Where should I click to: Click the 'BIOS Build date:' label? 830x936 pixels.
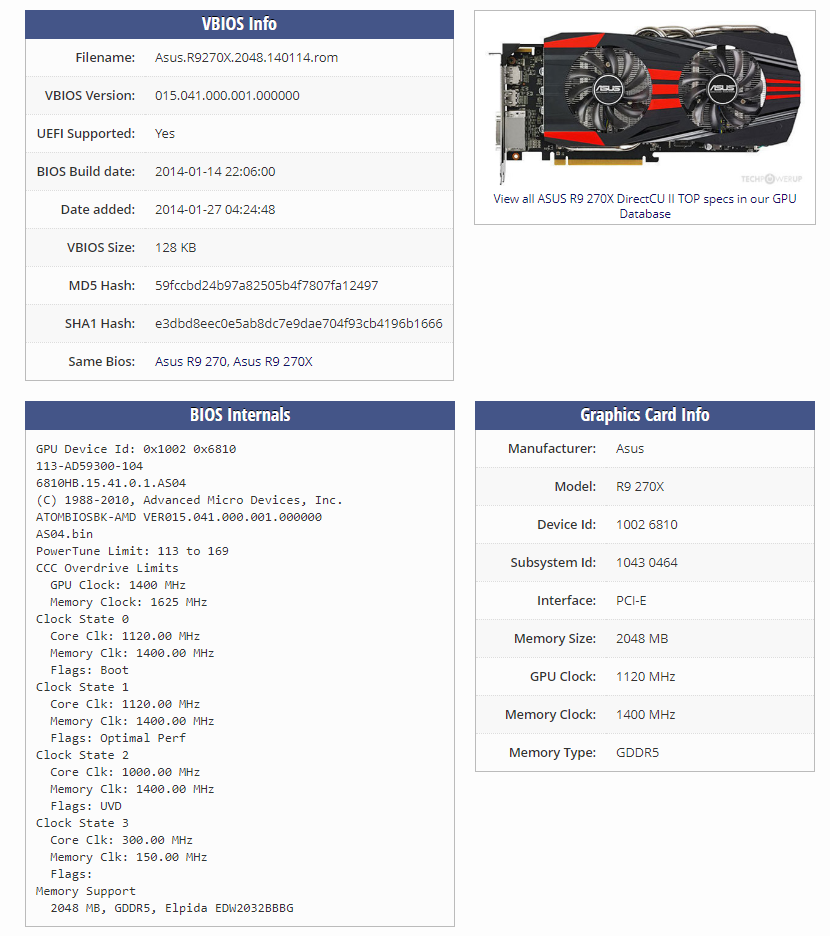pyautogui.click(x=86, y=172)
